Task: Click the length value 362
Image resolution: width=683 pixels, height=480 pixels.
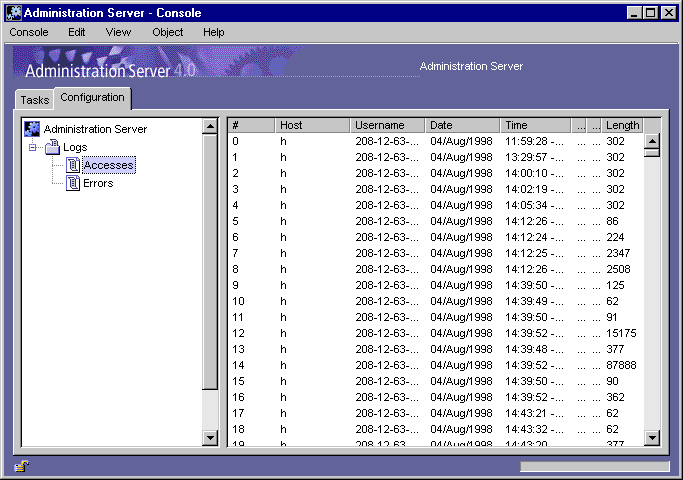Action: pos(615,397)
